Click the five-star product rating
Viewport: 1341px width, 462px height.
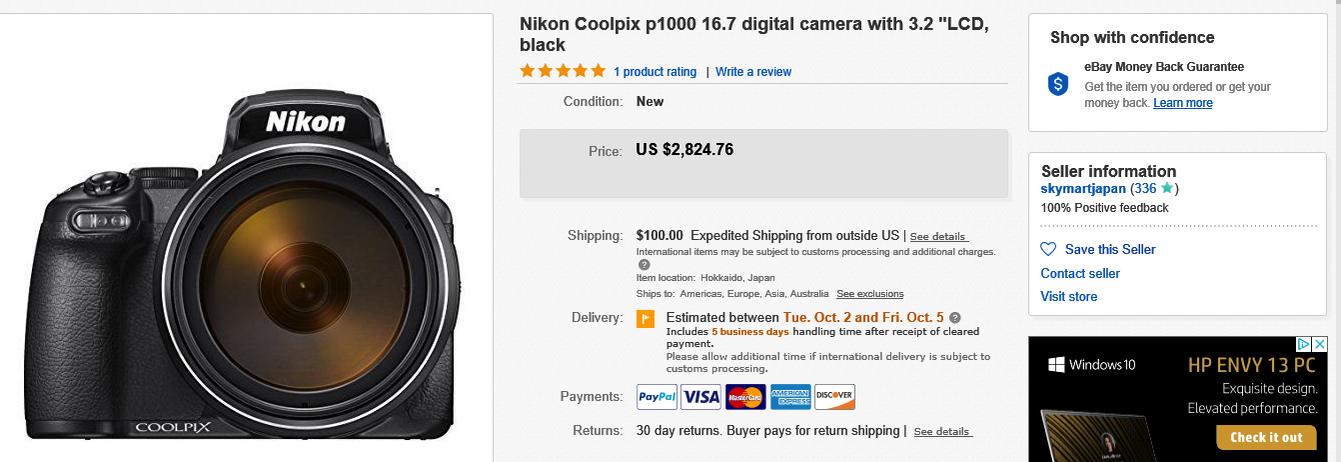(562, 71)
